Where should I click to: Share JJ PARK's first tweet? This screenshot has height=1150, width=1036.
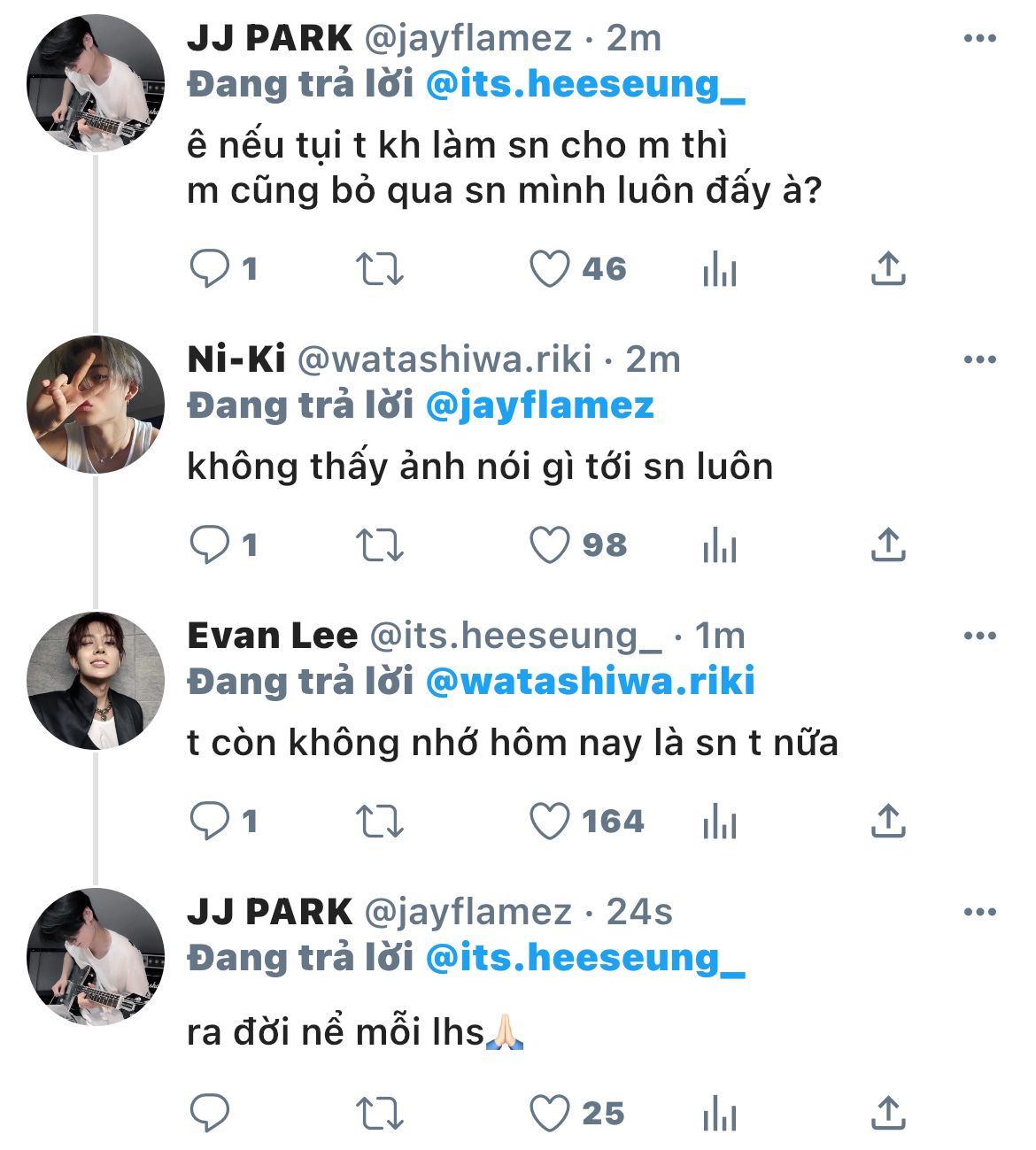click(888, 268)
